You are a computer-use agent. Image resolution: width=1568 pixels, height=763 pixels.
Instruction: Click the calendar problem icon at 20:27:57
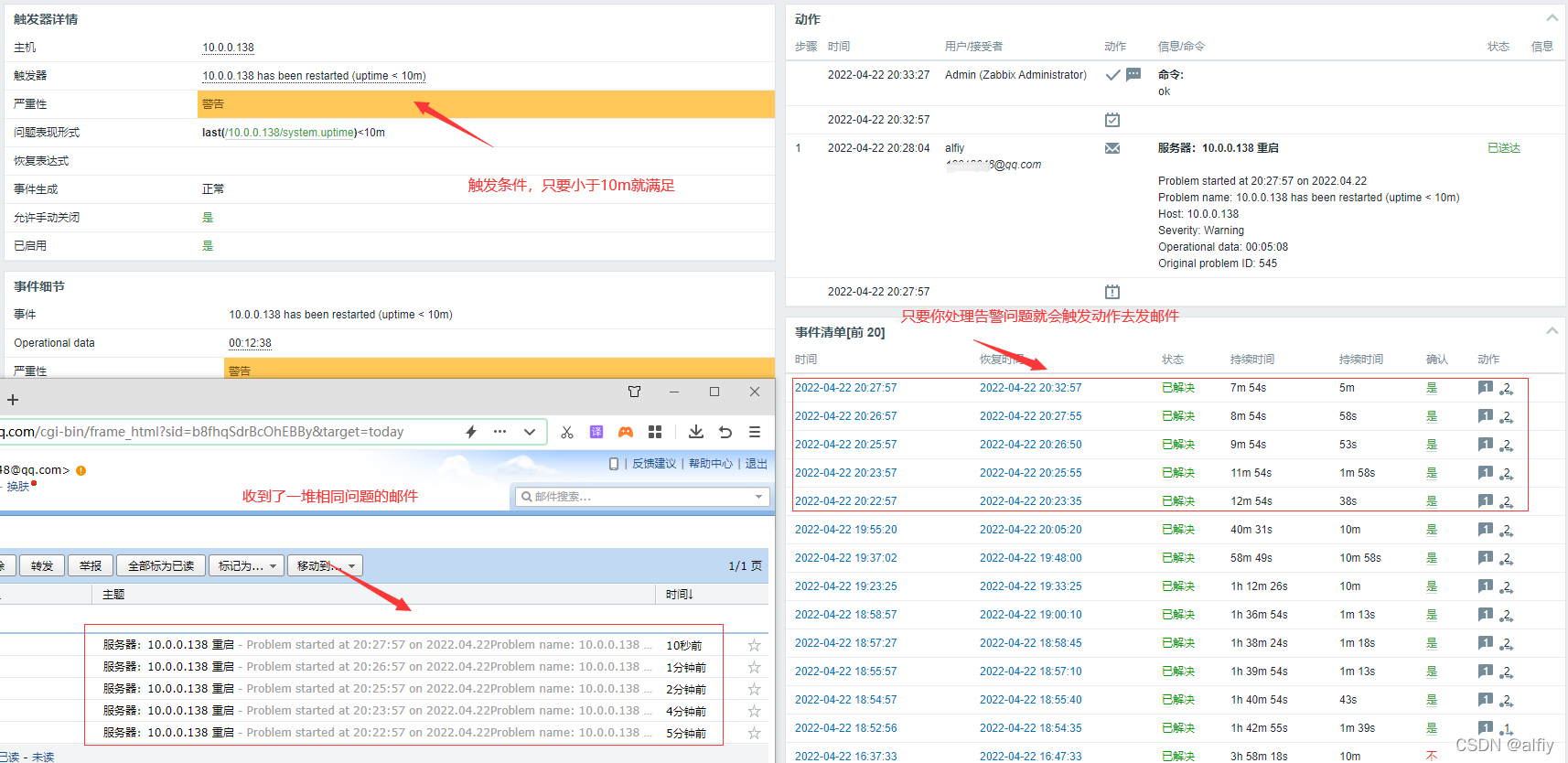1112,292
